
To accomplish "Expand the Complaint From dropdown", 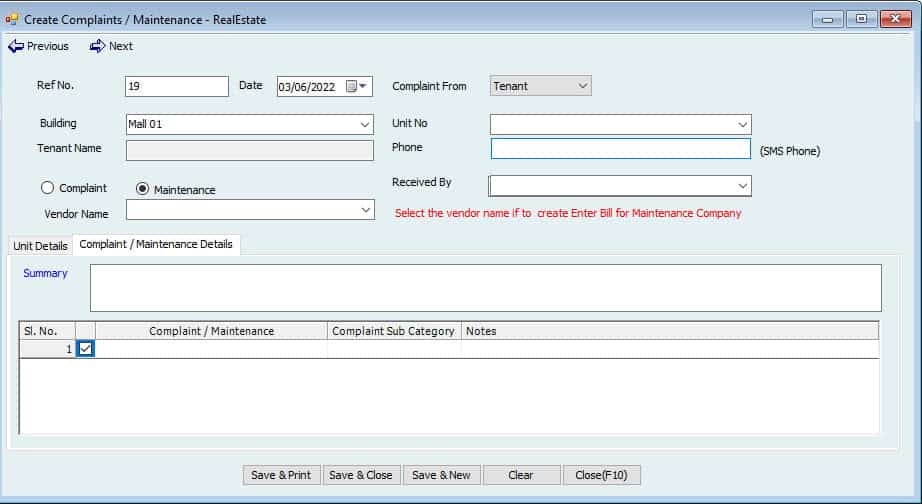I will (x=583, y=86).
